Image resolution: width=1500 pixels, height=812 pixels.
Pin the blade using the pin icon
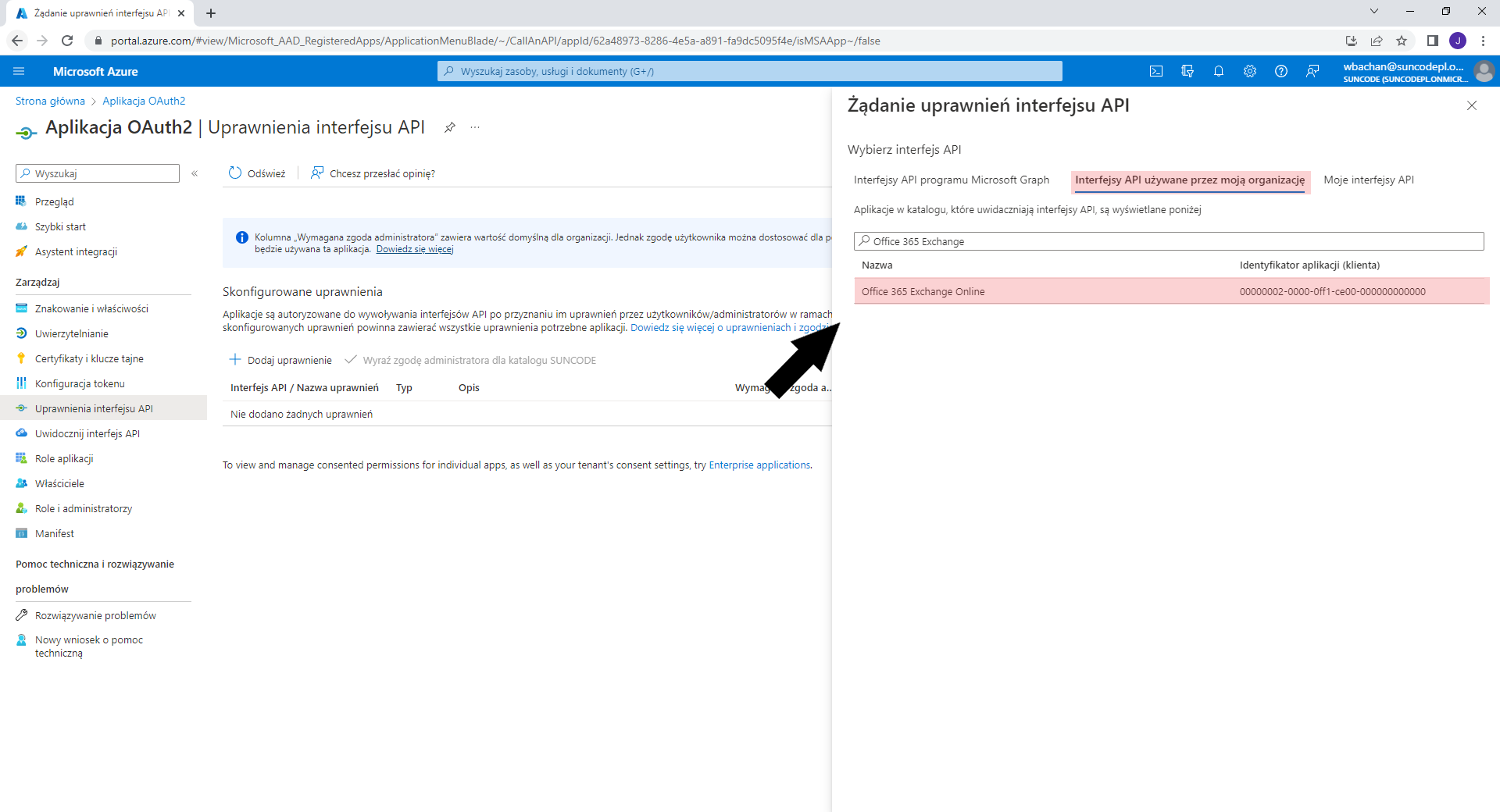450,127
